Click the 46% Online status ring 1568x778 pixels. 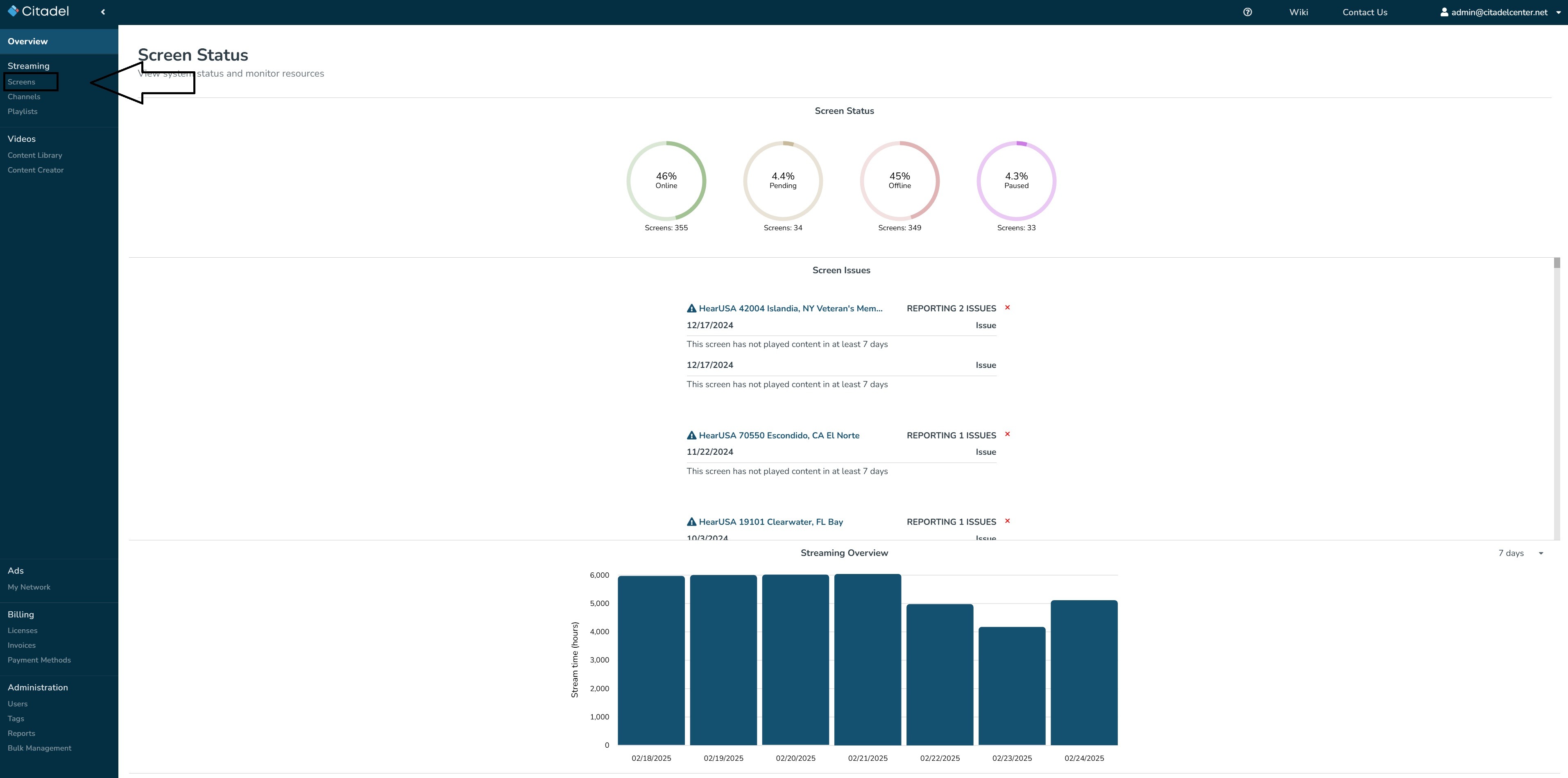pos(666,181)
